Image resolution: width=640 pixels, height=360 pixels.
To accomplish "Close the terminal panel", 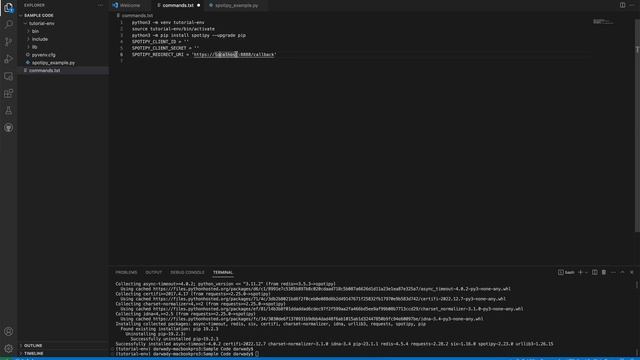I will point(632,272).
